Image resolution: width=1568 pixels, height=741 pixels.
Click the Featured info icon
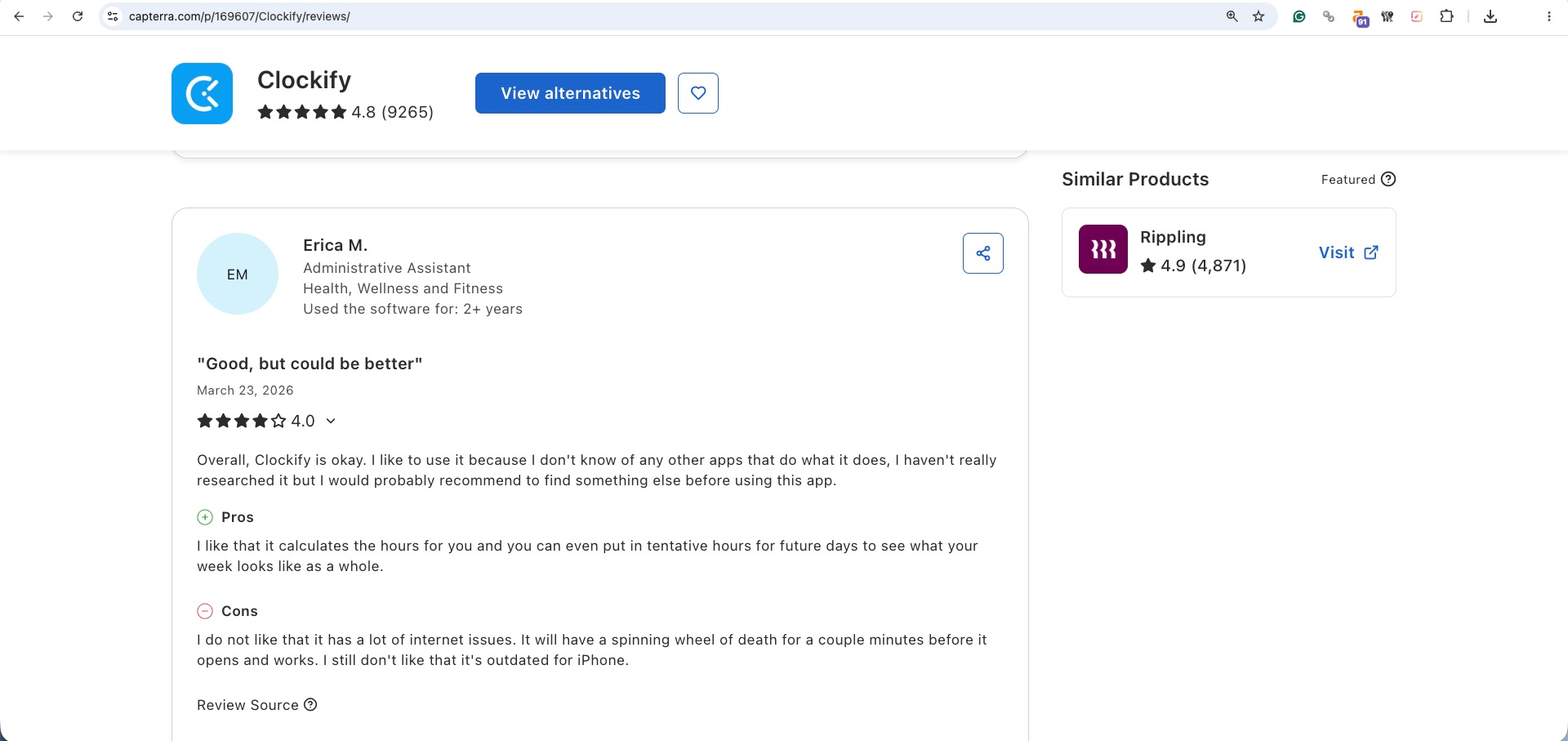point(1388,179)
